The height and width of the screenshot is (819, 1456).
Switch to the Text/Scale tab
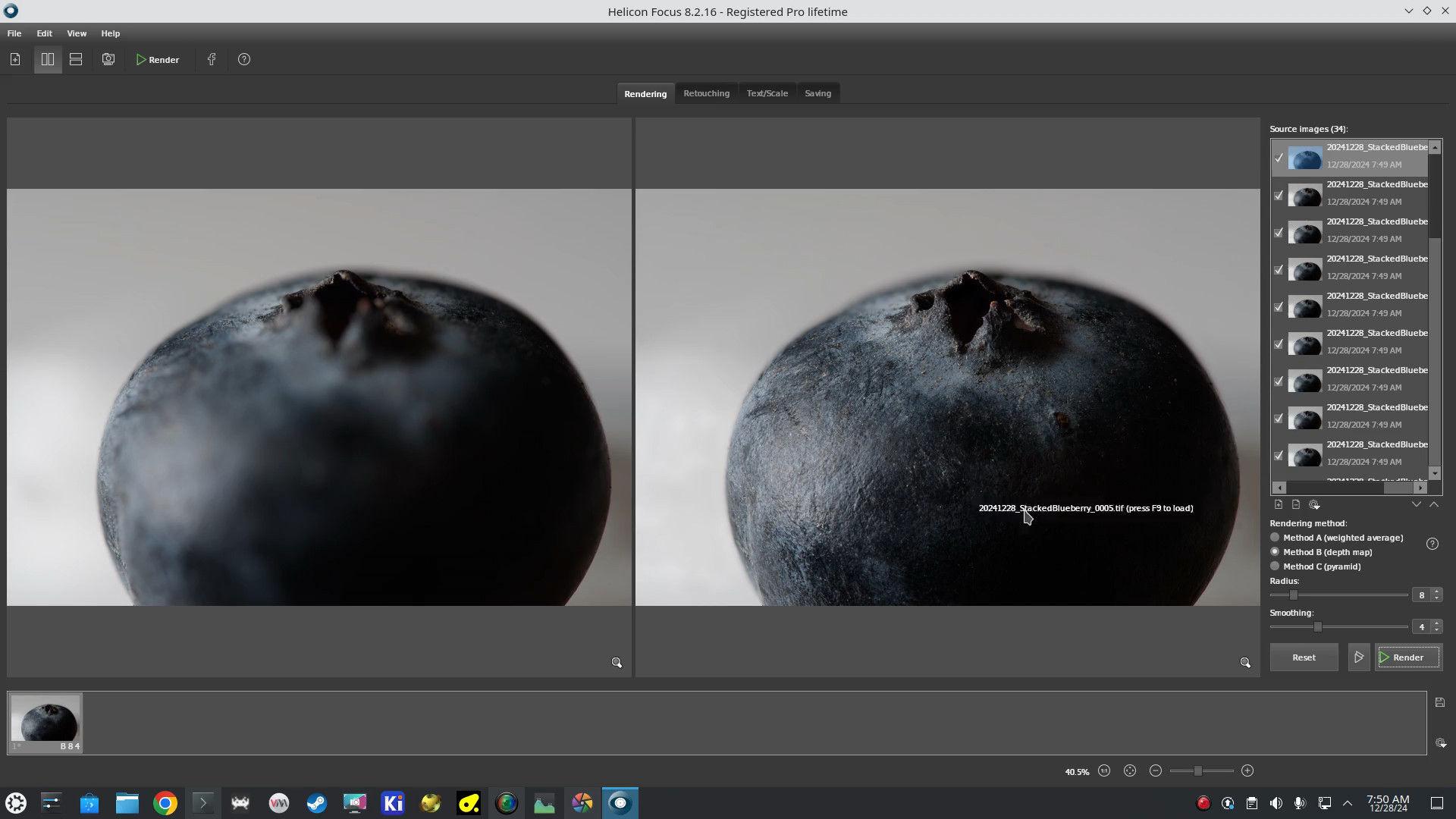(x=767, y=93)
